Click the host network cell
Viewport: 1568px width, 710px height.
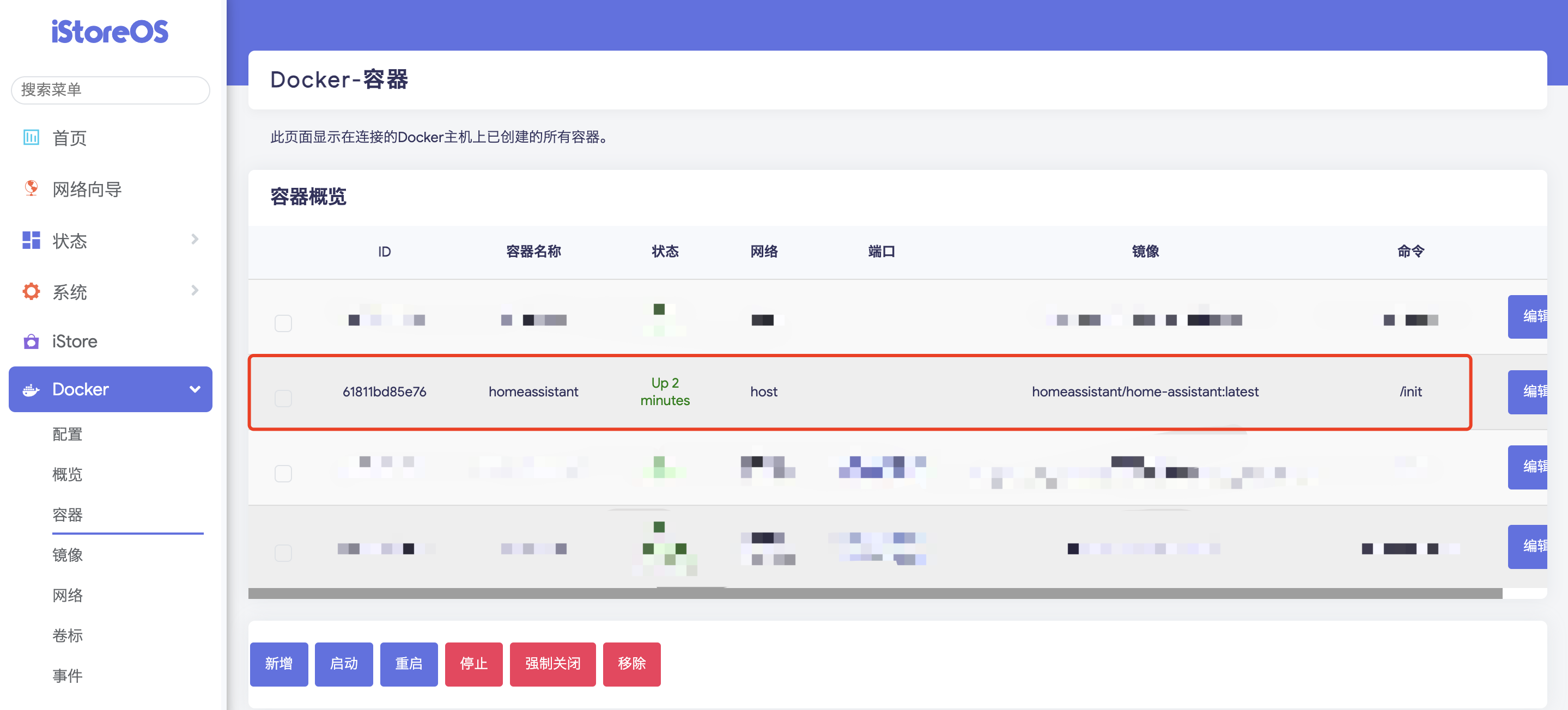(x=763, y=392)
